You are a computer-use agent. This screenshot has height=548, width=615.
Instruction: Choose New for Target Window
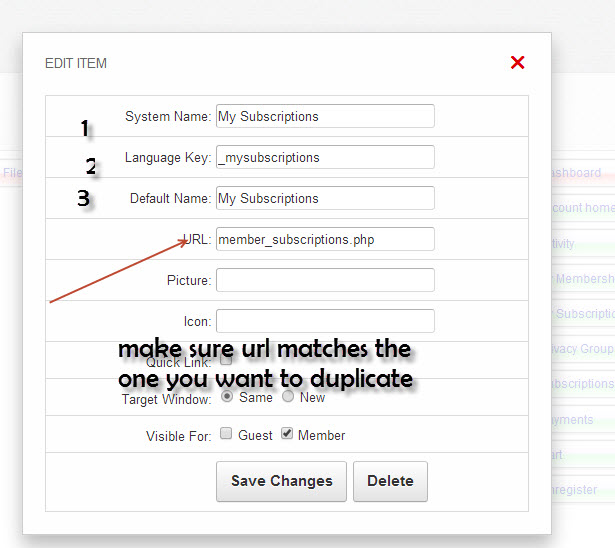tap(288, 396)
